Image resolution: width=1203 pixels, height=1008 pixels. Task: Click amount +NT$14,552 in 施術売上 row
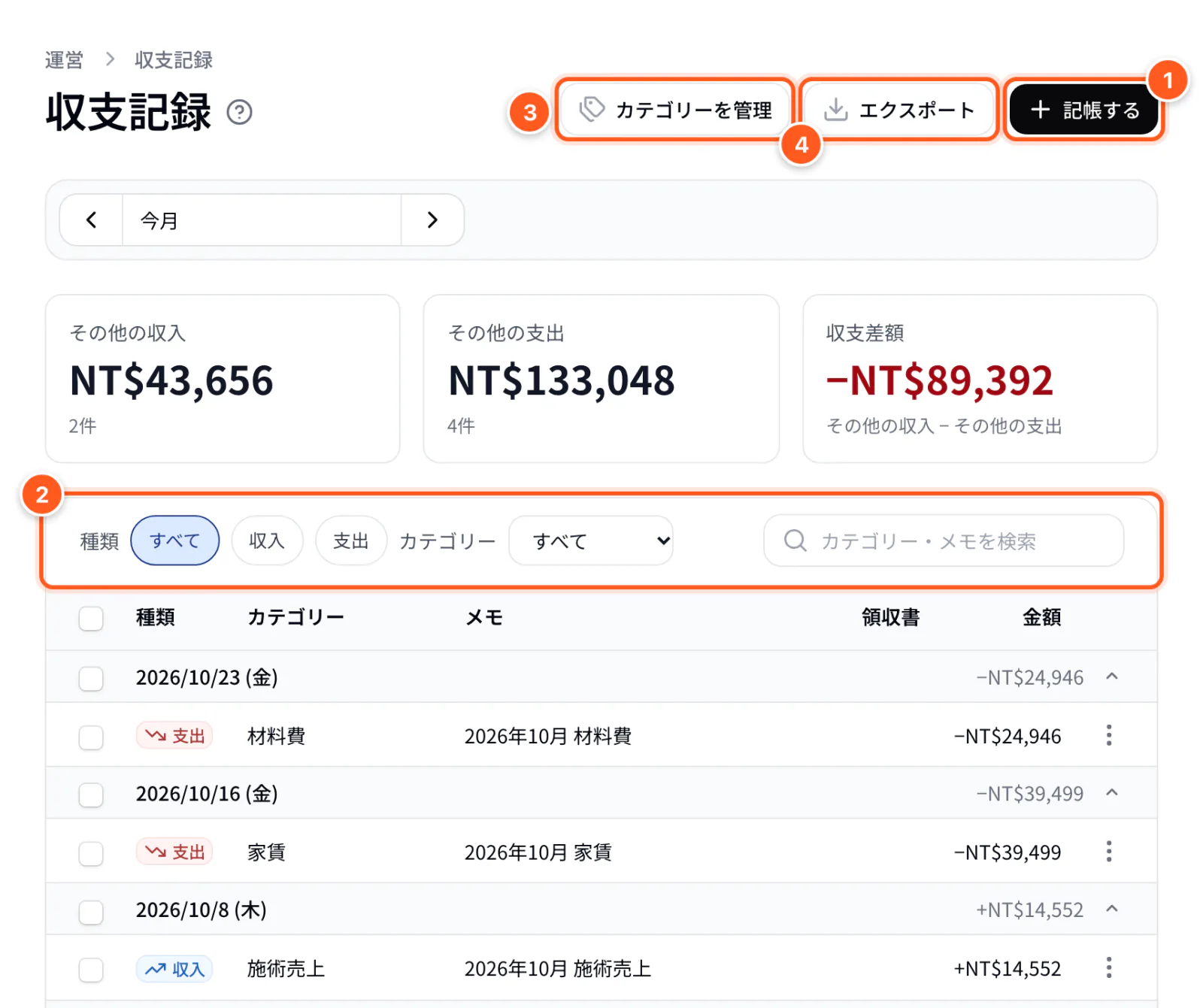coord(1008,969)
